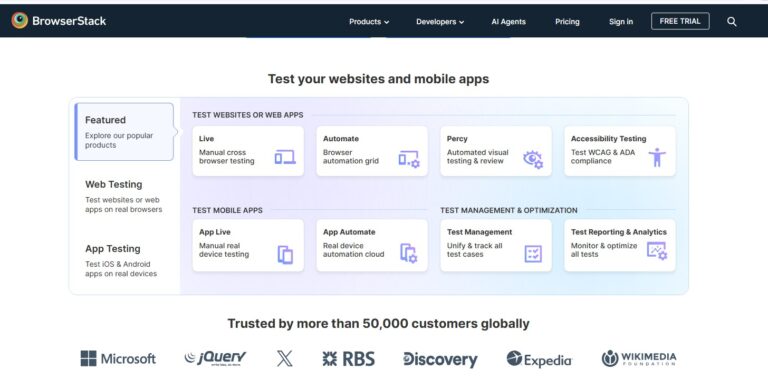Click the Accessibility Testing person icon
The image size is (768, 379).
pyautogui.click(x=657, y=158)
